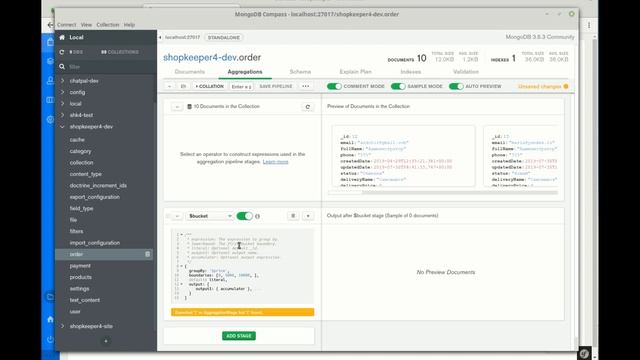640x360 pixels.
Task: Click the home icon beside Local
Action: tap(62, 38)
